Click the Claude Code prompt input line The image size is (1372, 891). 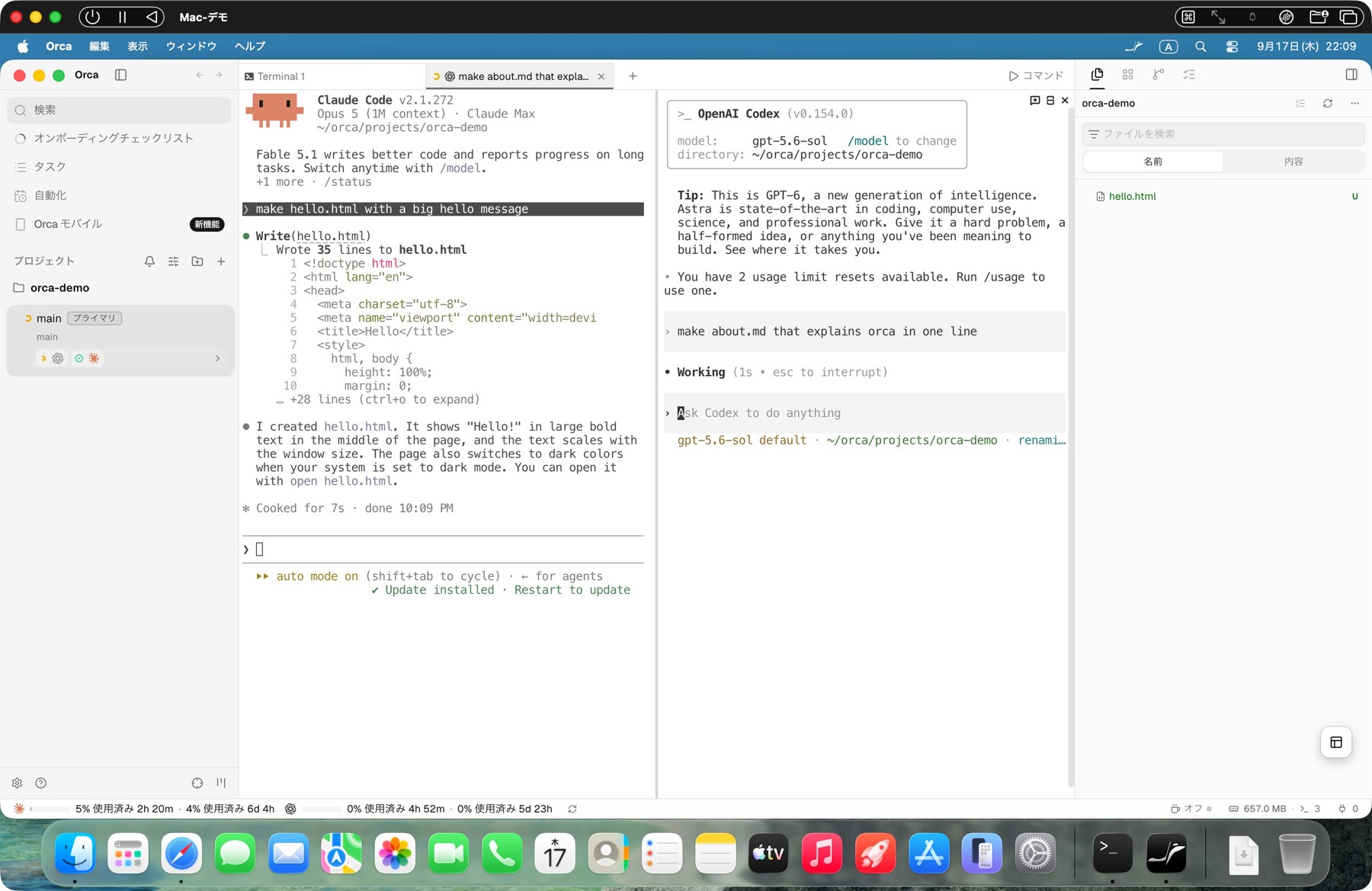(x=443, y=550)
